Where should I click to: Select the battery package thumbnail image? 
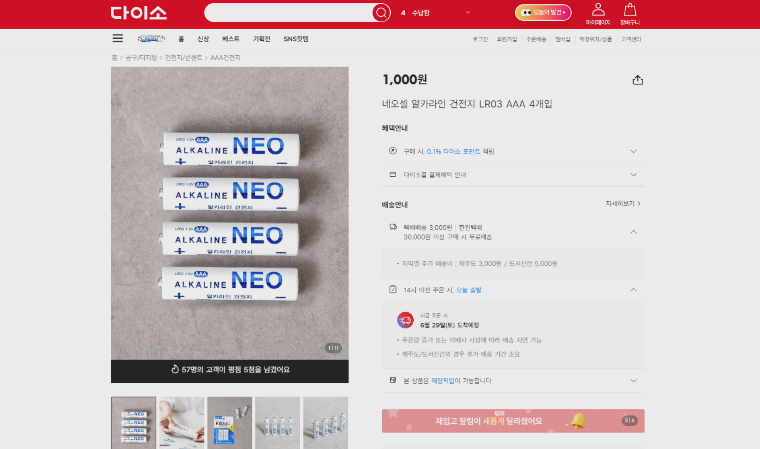[x=229, y=423]
